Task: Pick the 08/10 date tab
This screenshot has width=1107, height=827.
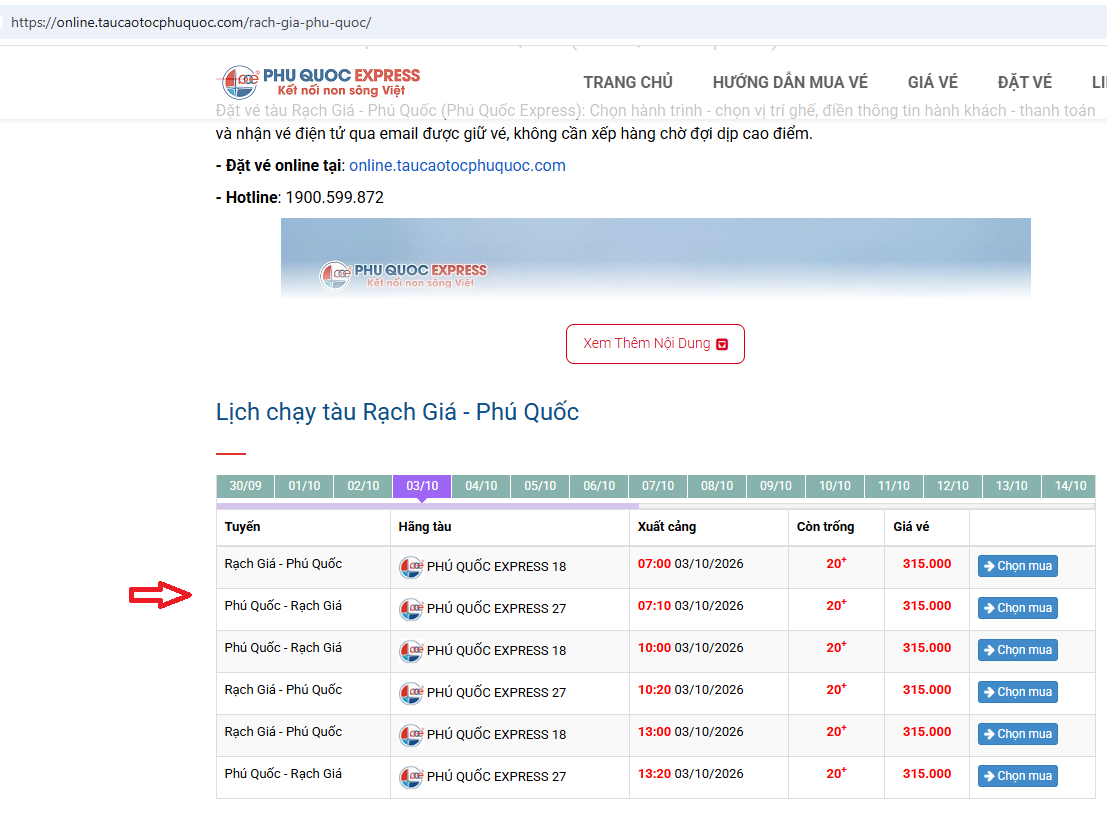Action: (x=717, y=486)
